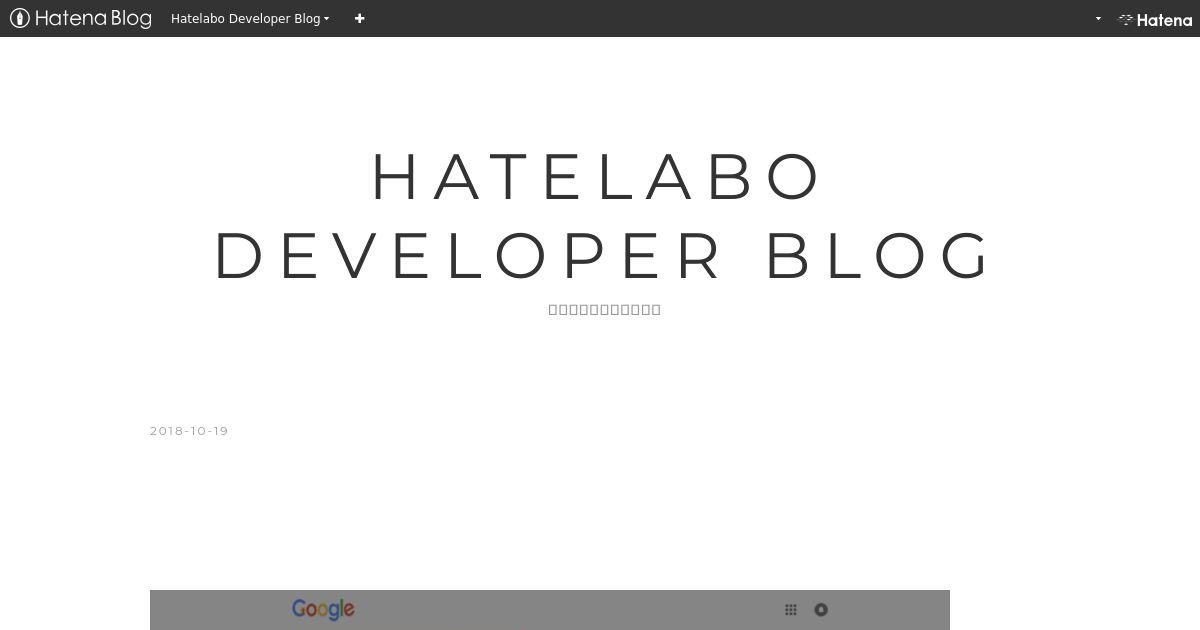
Task: Expand the Hatelabo Developer Blog dropdown
Action: tap(250, 18)
